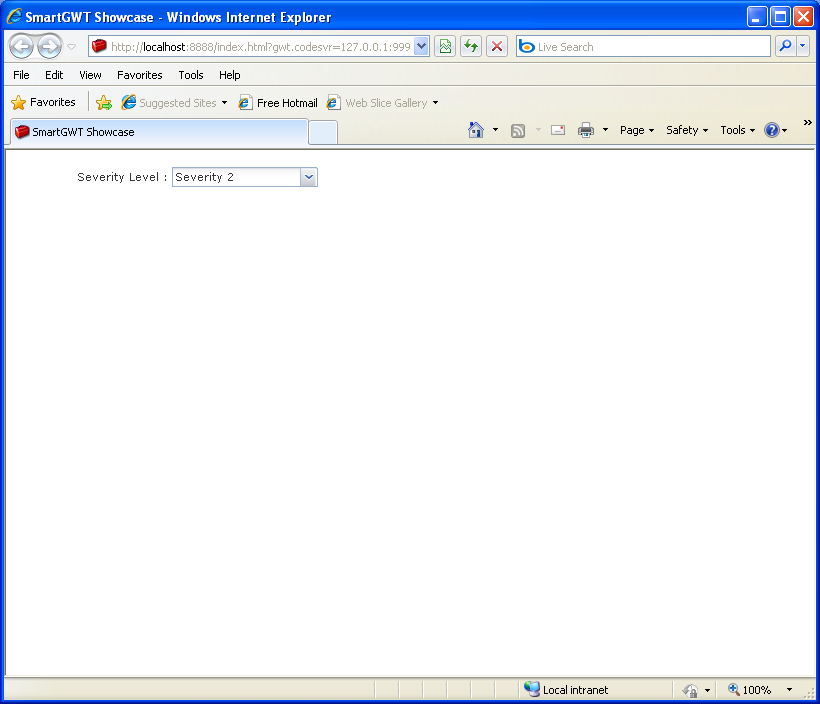Open the Page dropdown menu
Viewport: 820px width, 704px height.
[x=637, y=130]
